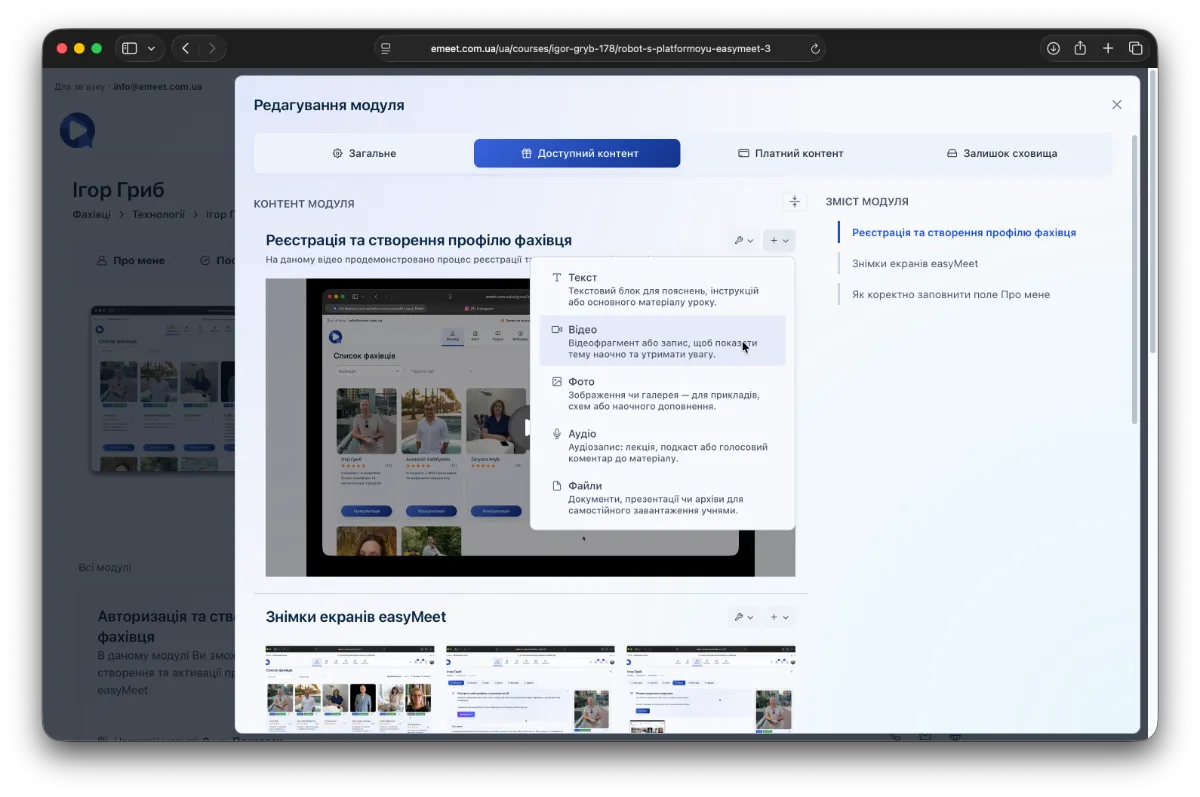Expand the plus dropdown for Знімки екранів easyMeet
The height and width of the screenshot is (797, 1200).
[779, 617]
